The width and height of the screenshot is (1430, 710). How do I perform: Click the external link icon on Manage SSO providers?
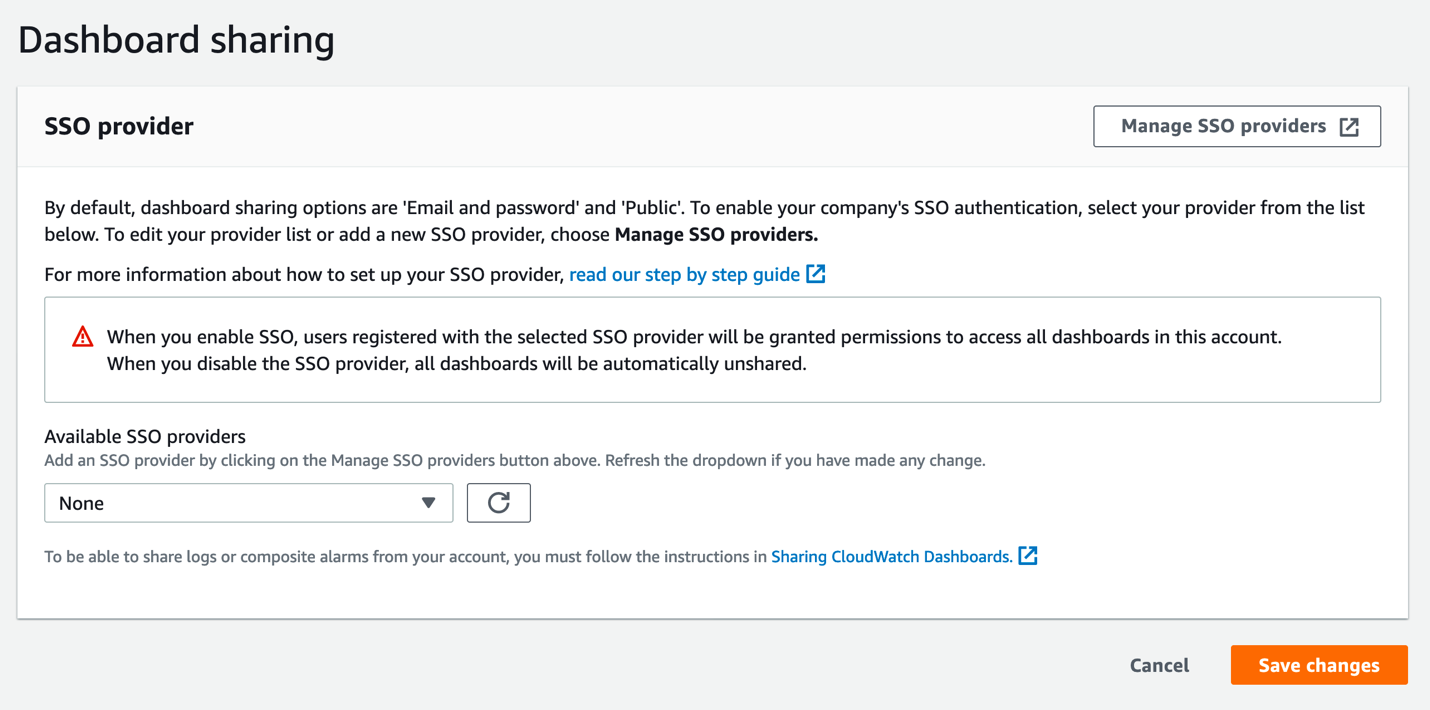pyautogui.click(x=1350, y=126)
